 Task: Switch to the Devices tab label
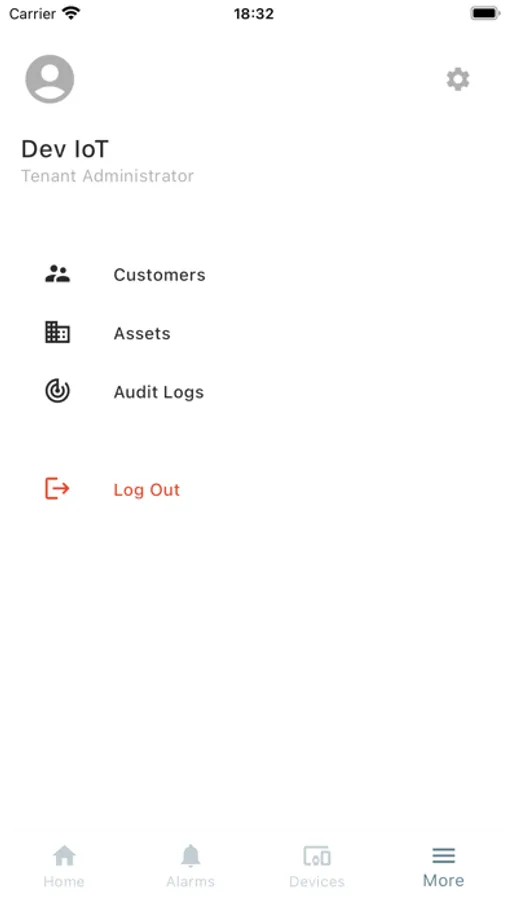pyautogui.click(x=317, y=881)
